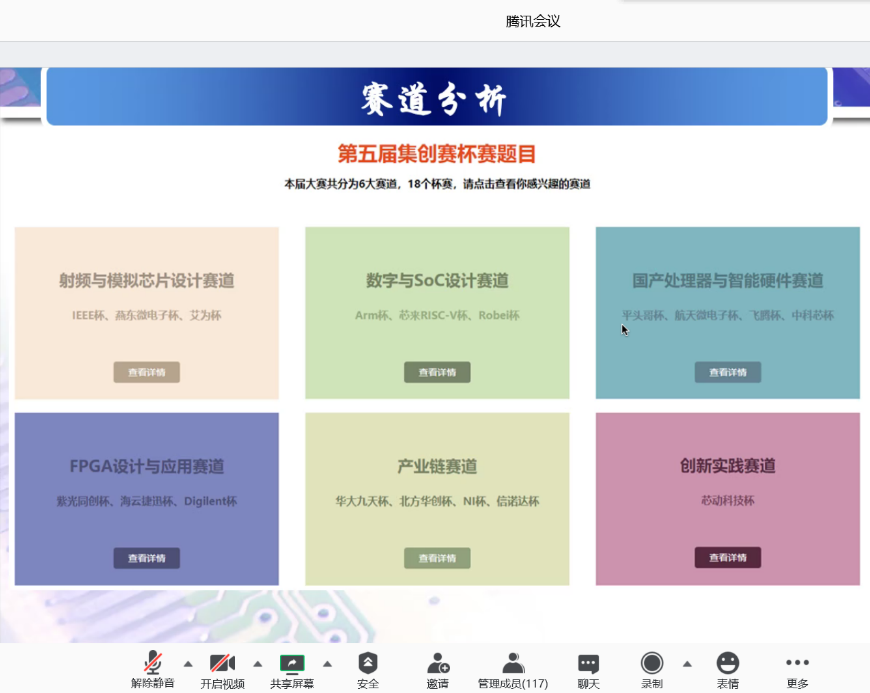Click 查看详情 under 创新实践赛道

(727, 557)
